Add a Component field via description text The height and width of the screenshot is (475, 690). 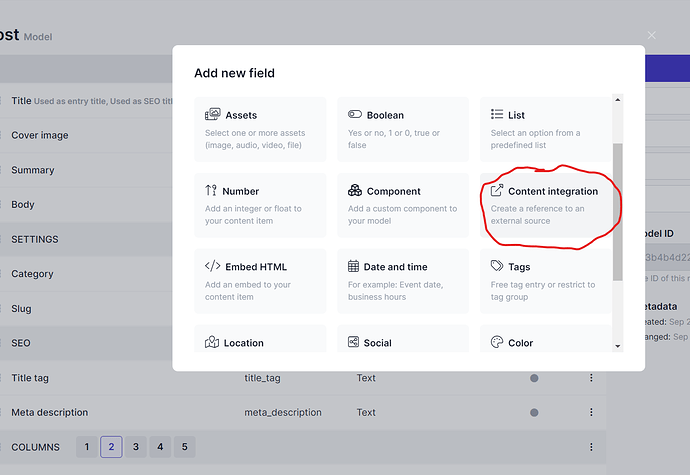402,214
